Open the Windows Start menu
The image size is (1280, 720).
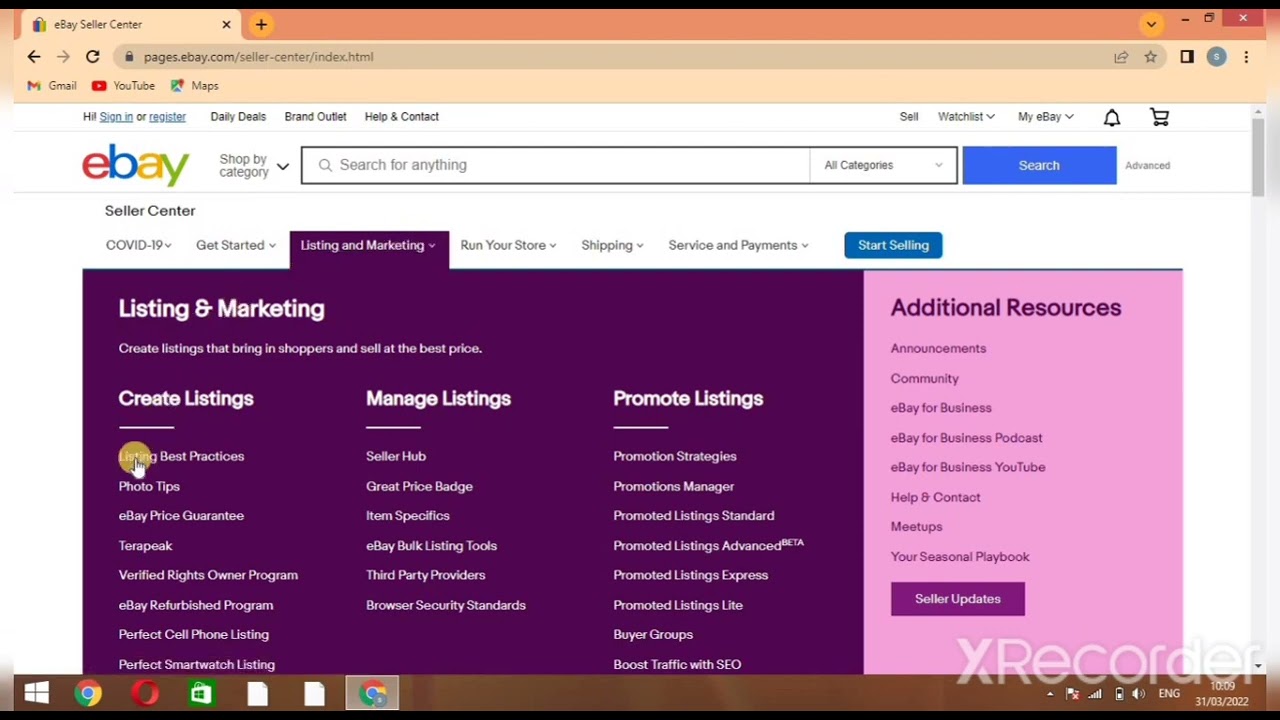[37, 693]
